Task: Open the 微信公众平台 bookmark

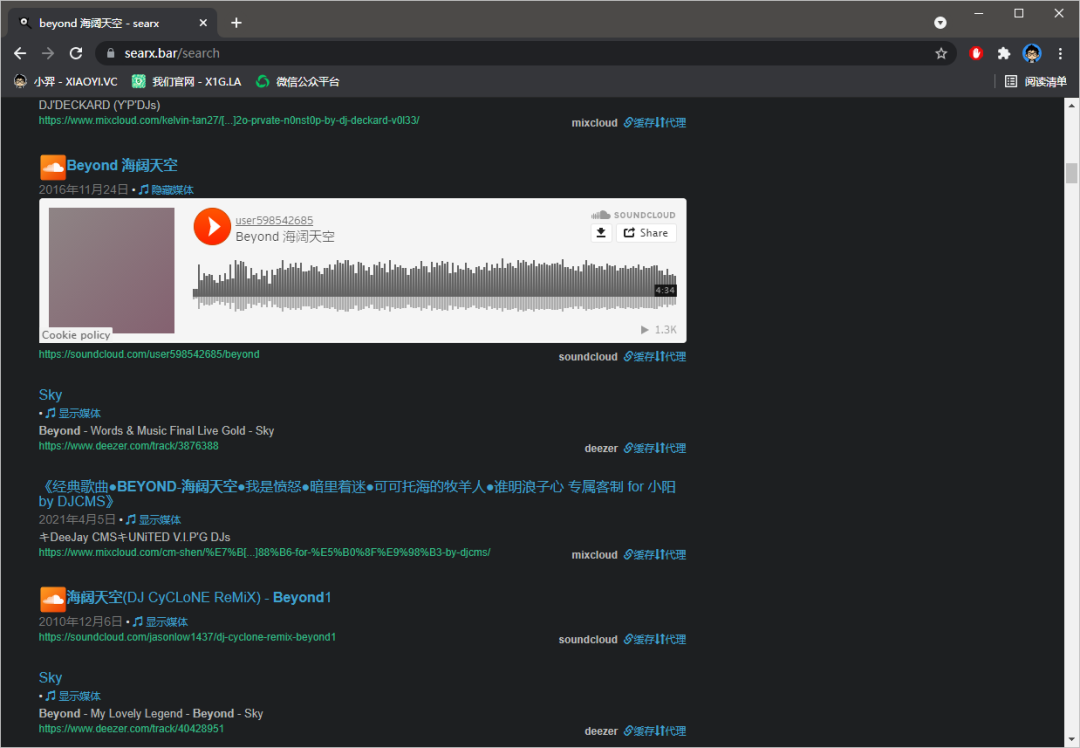Action: pyautogui.click(x=298, y=82)
